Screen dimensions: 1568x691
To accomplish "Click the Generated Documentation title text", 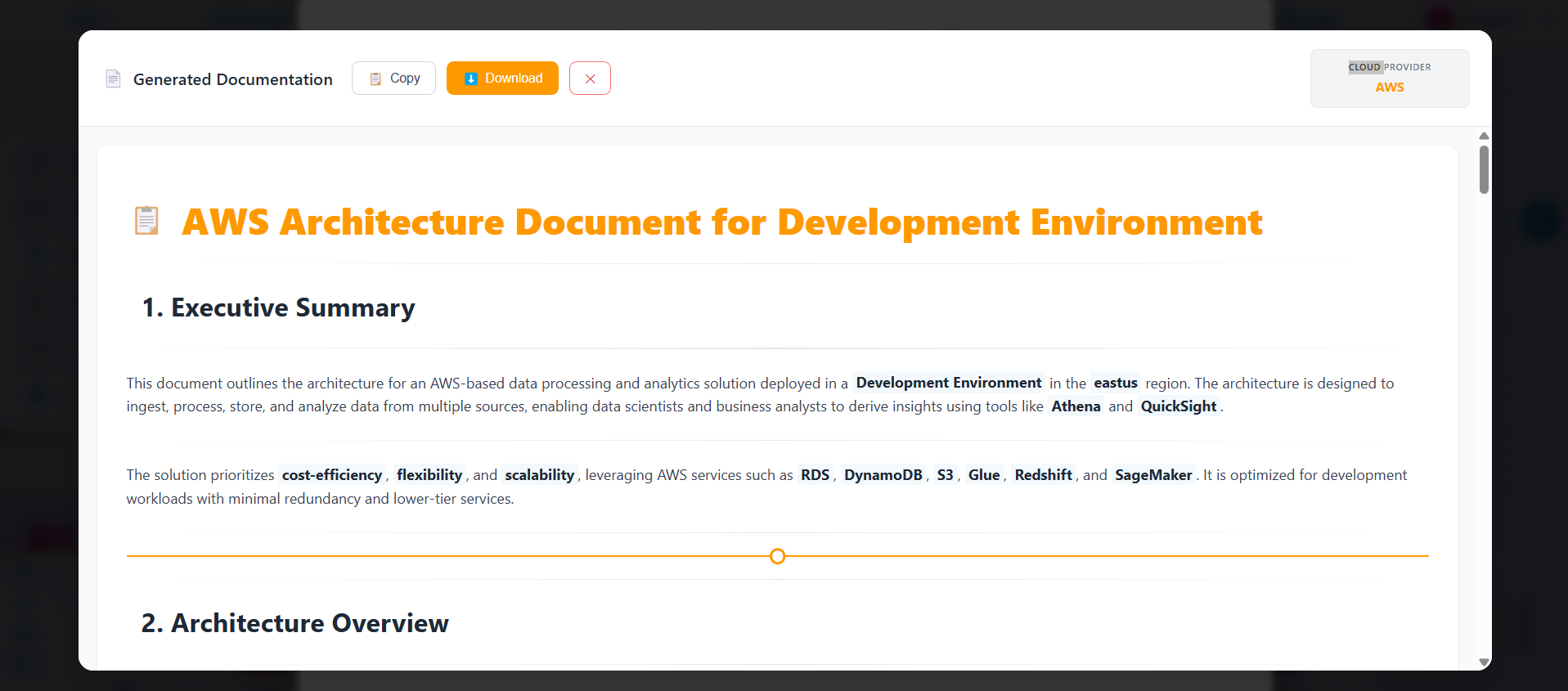I will (x=232, y=79).
